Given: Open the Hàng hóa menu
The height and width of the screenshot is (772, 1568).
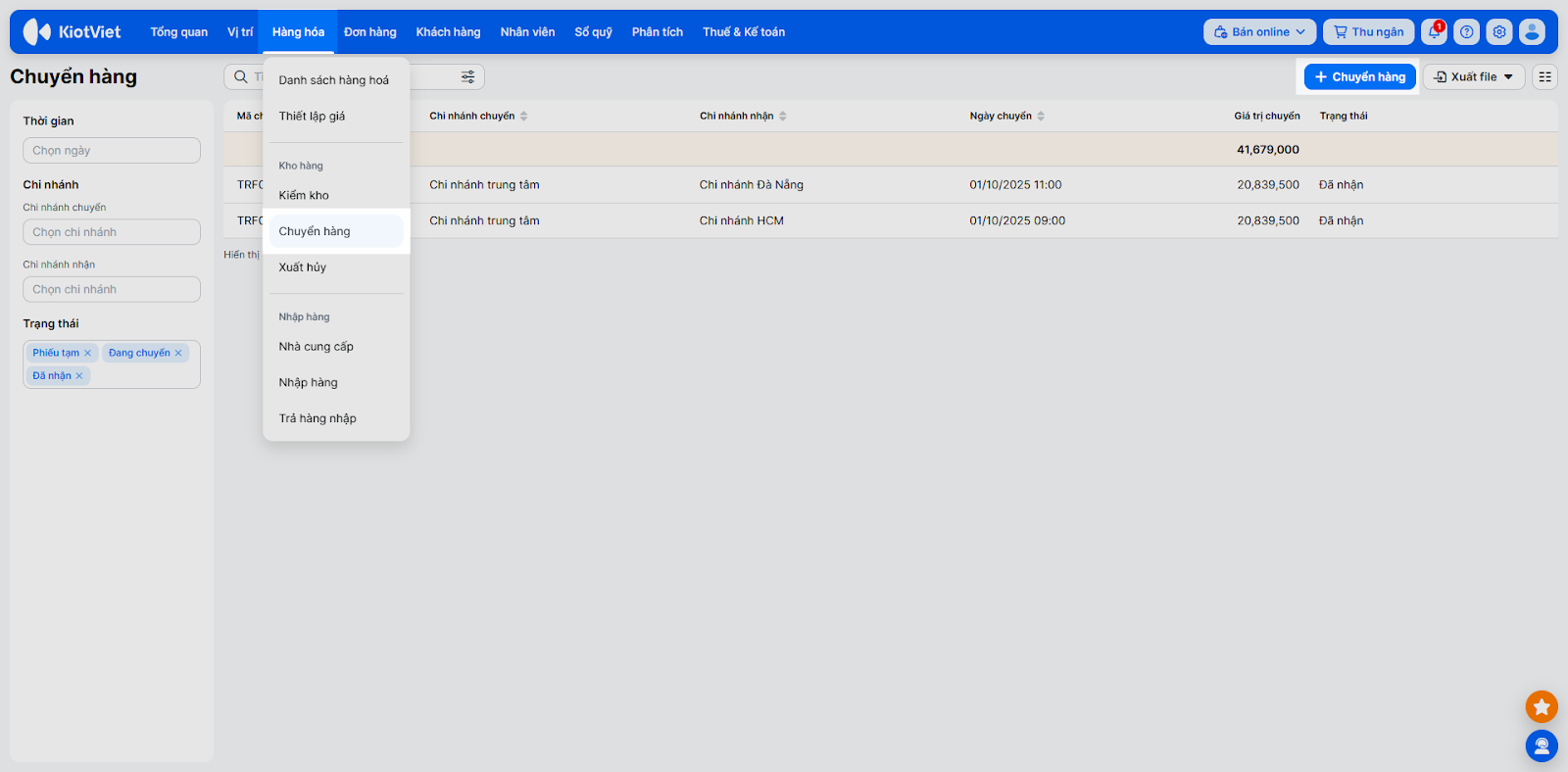Looking at the screenshot, I should click(299, 32).
